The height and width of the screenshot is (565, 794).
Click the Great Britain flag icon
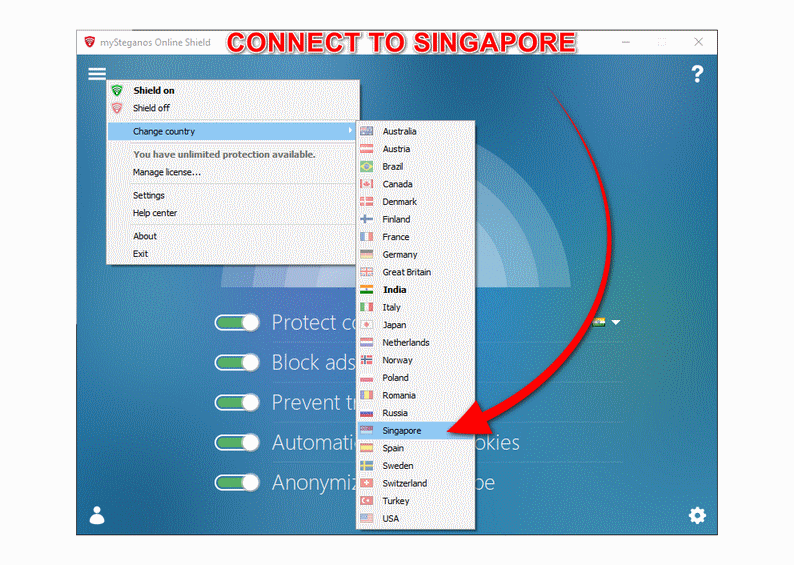(x=367, y=272)
